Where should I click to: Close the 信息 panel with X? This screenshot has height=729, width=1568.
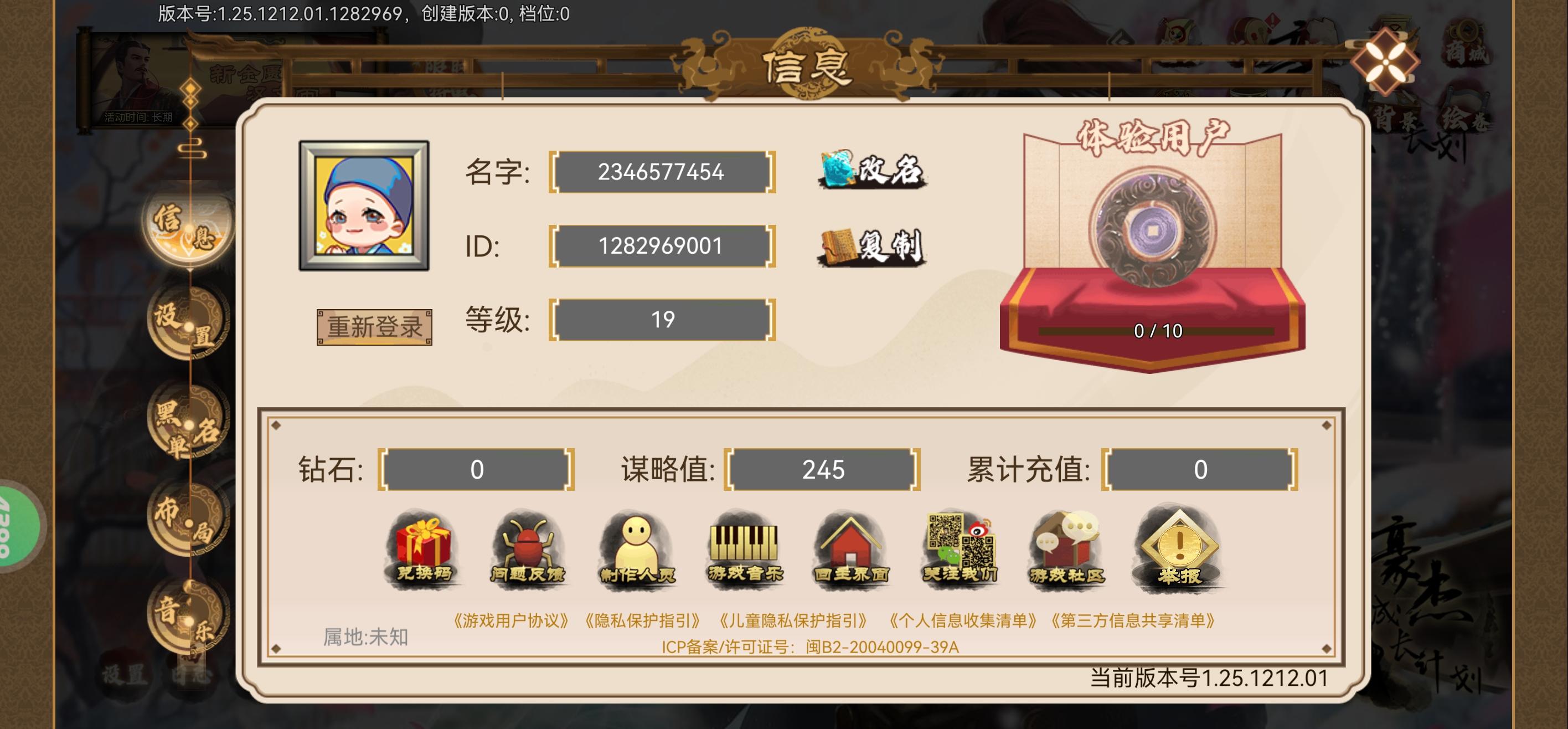[x=1385, y=61]
